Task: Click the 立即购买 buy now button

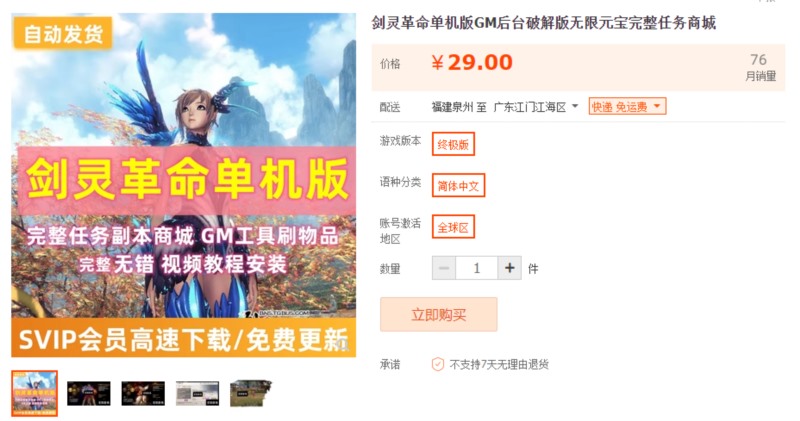Action: coord(438,315)
